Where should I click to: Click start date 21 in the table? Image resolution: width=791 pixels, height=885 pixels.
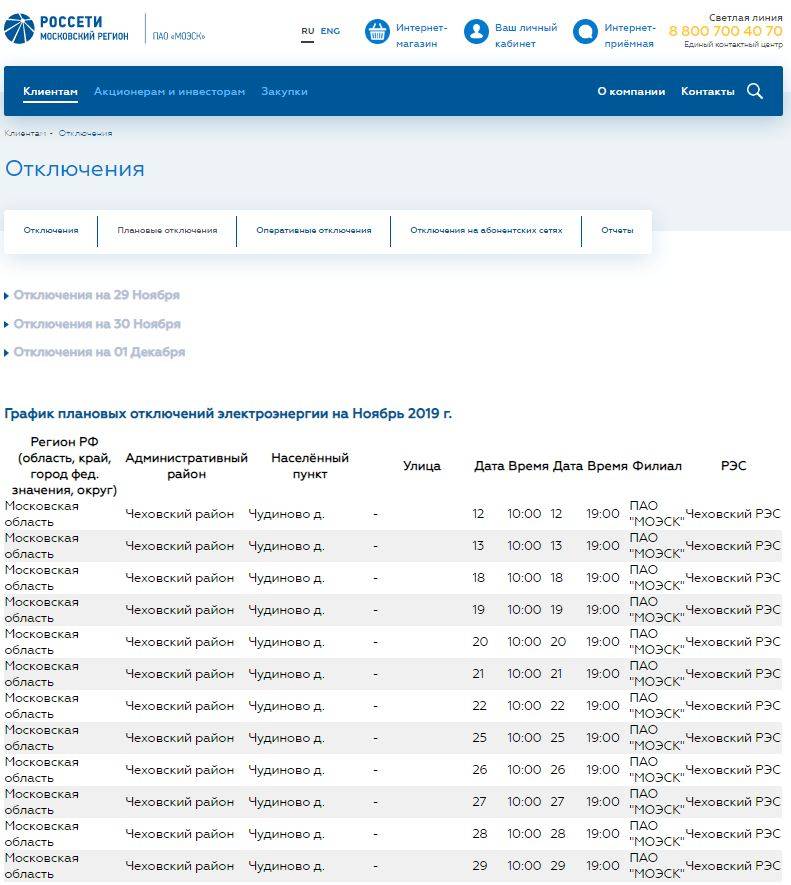click(478, 674)
